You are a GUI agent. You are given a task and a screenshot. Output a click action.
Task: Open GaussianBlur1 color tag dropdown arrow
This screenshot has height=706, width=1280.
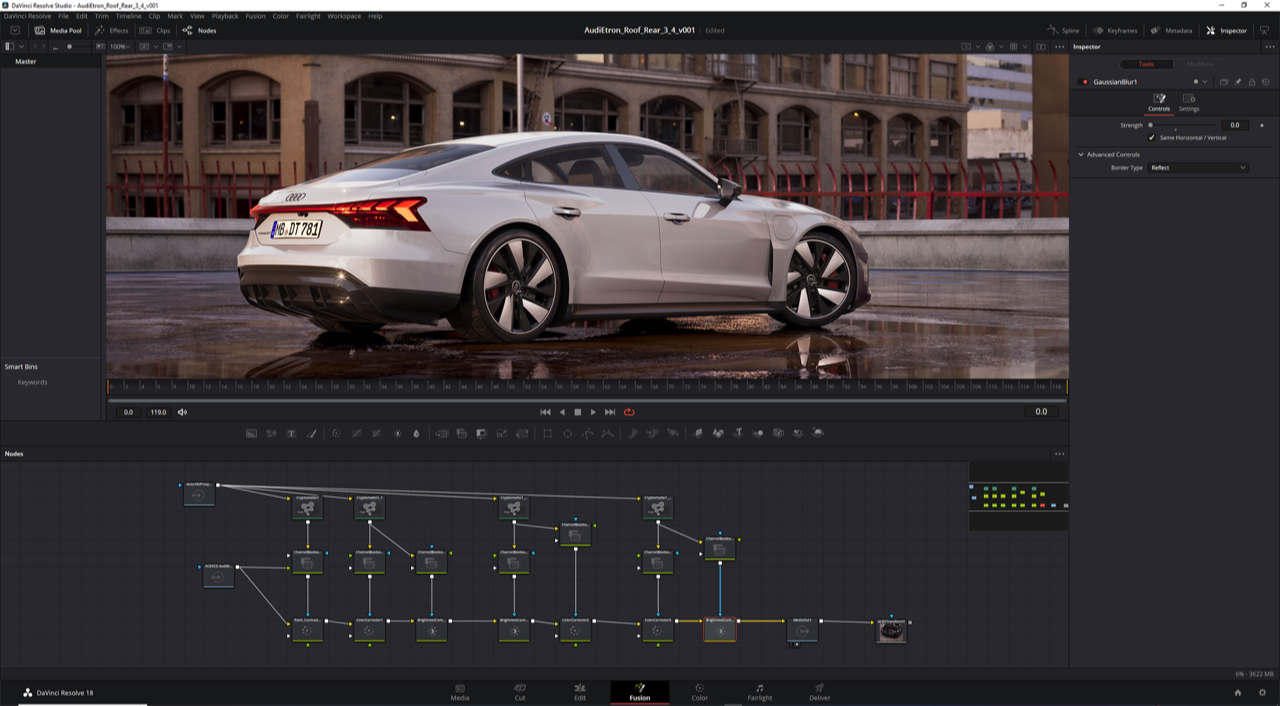point(1205,82)
